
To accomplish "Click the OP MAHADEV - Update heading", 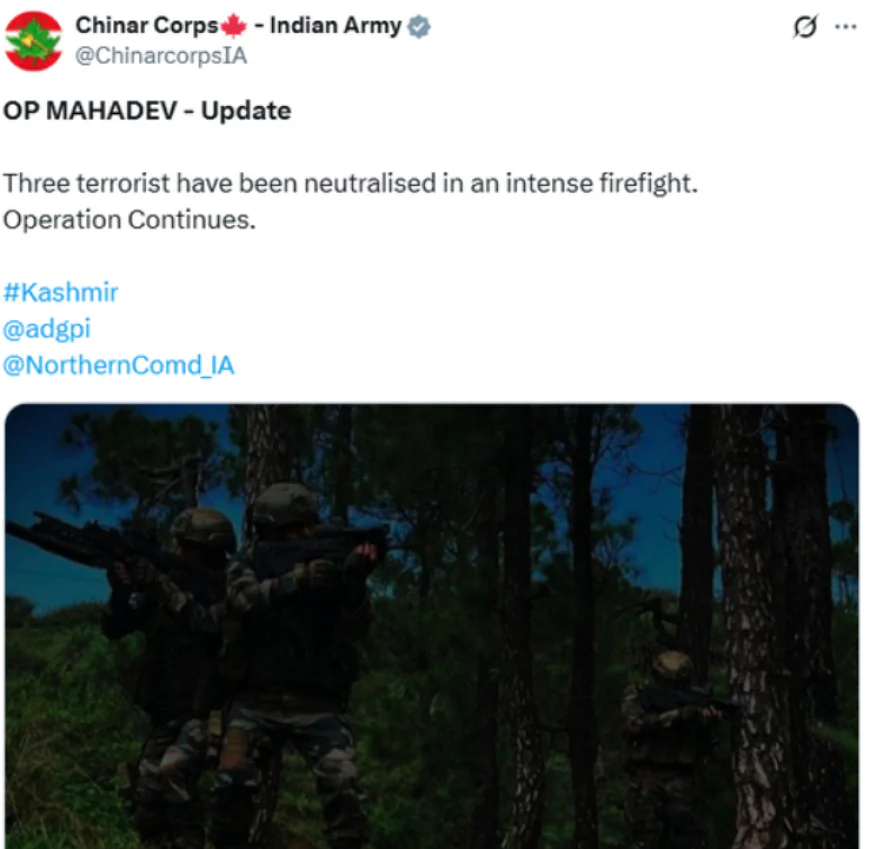I will click(147, 111).
